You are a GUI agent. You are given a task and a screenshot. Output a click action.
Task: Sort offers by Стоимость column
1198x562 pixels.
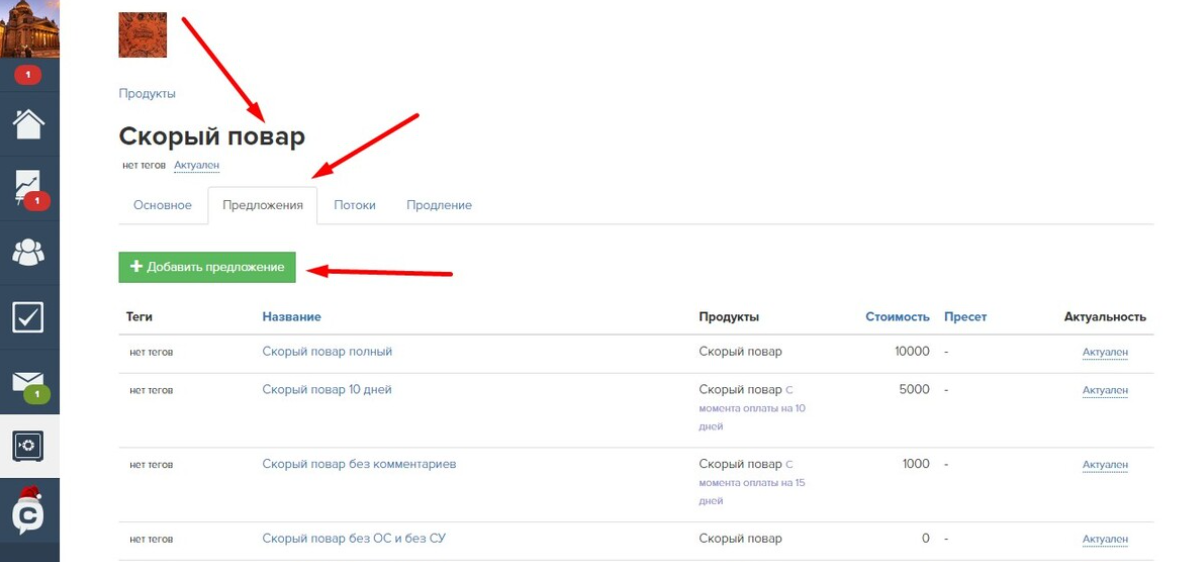click(898, 317)
